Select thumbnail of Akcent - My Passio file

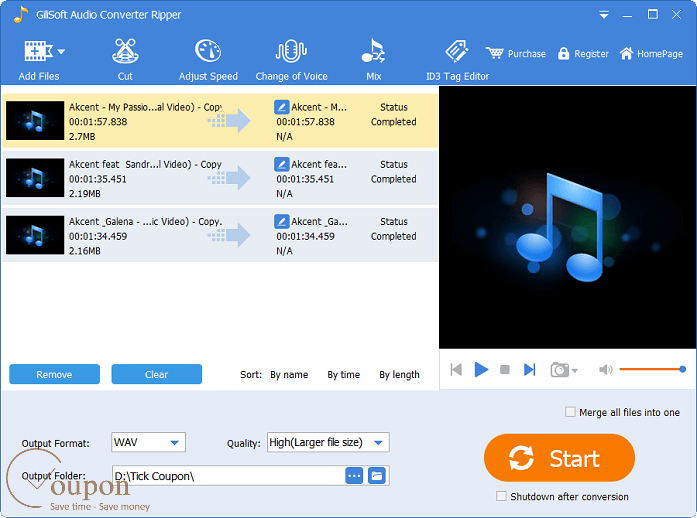click(35, 120)
